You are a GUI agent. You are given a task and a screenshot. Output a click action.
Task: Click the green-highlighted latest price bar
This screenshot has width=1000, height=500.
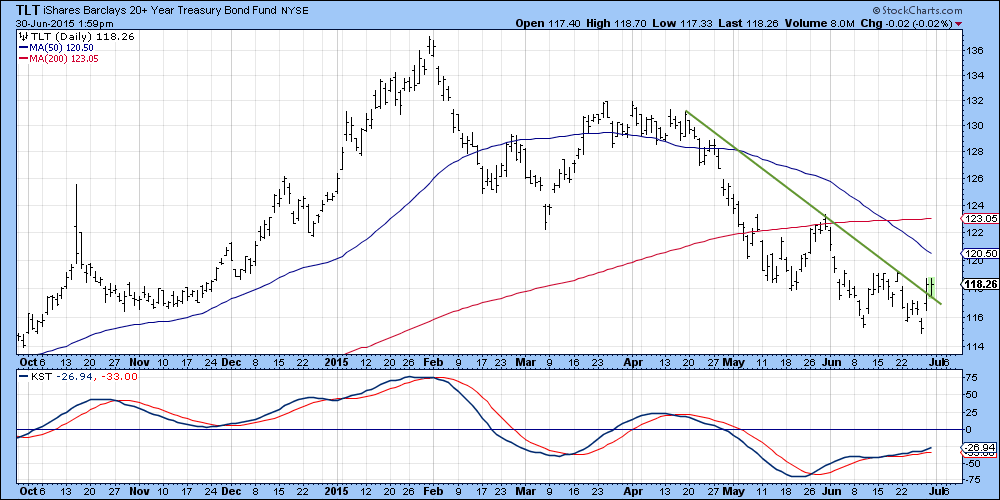pos(931,288)
